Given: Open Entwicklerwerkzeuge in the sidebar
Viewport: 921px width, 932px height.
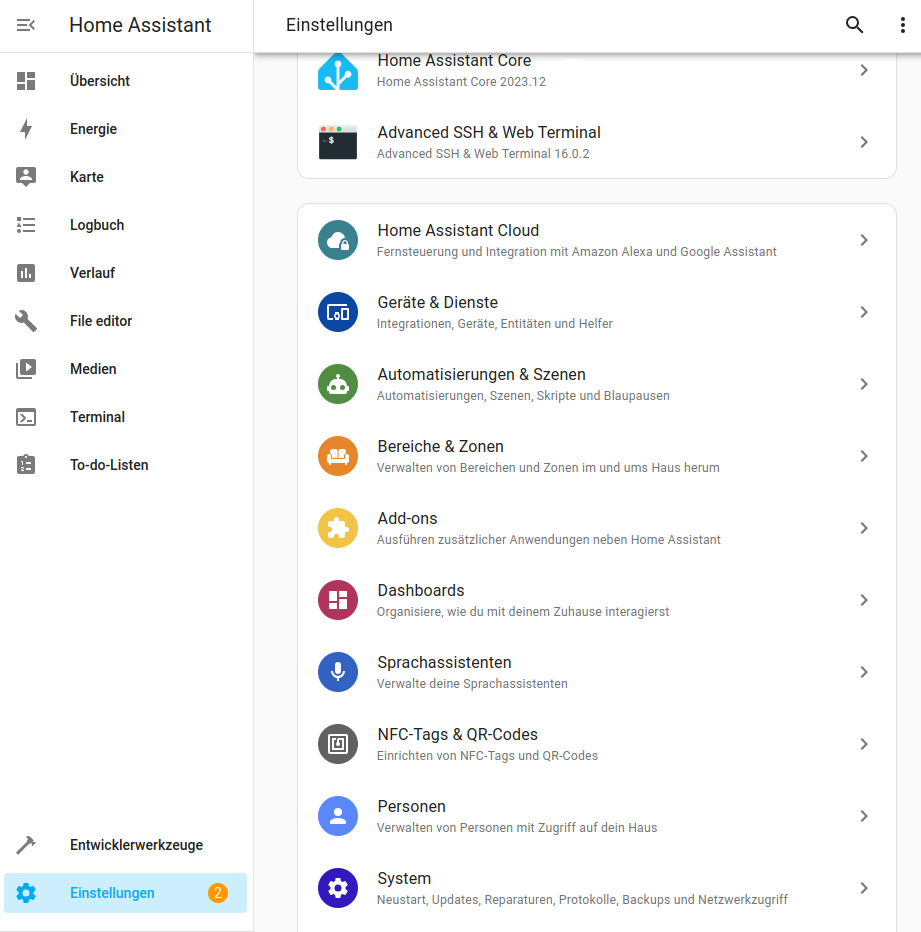Looking at the screenshot, I should coord(125,845).
